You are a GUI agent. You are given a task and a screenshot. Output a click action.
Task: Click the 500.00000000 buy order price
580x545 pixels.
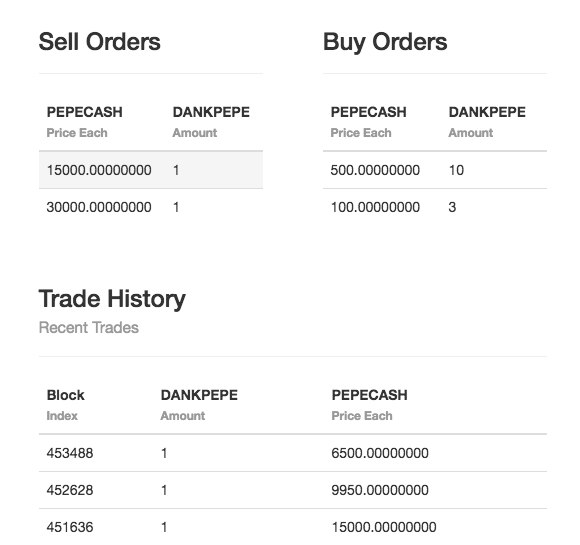[375, 170]
